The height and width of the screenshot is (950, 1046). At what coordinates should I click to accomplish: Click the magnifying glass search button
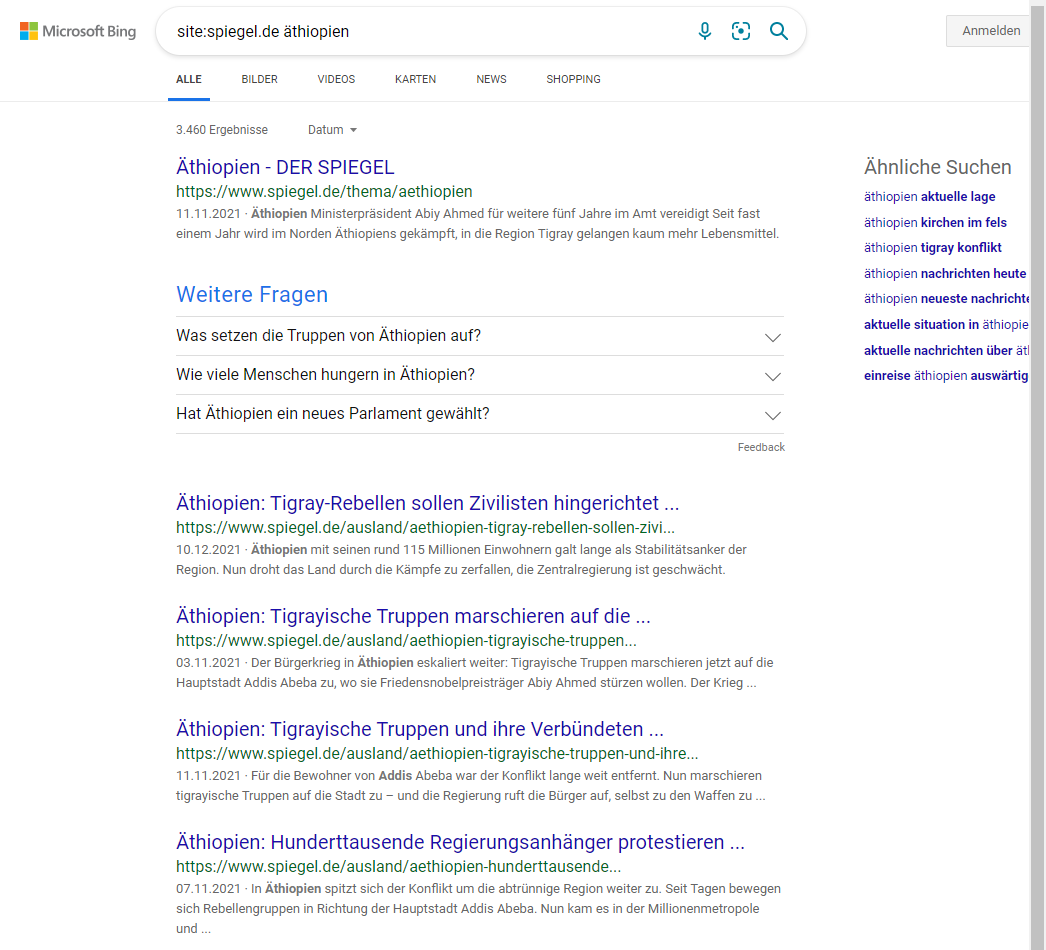(778, 31)
